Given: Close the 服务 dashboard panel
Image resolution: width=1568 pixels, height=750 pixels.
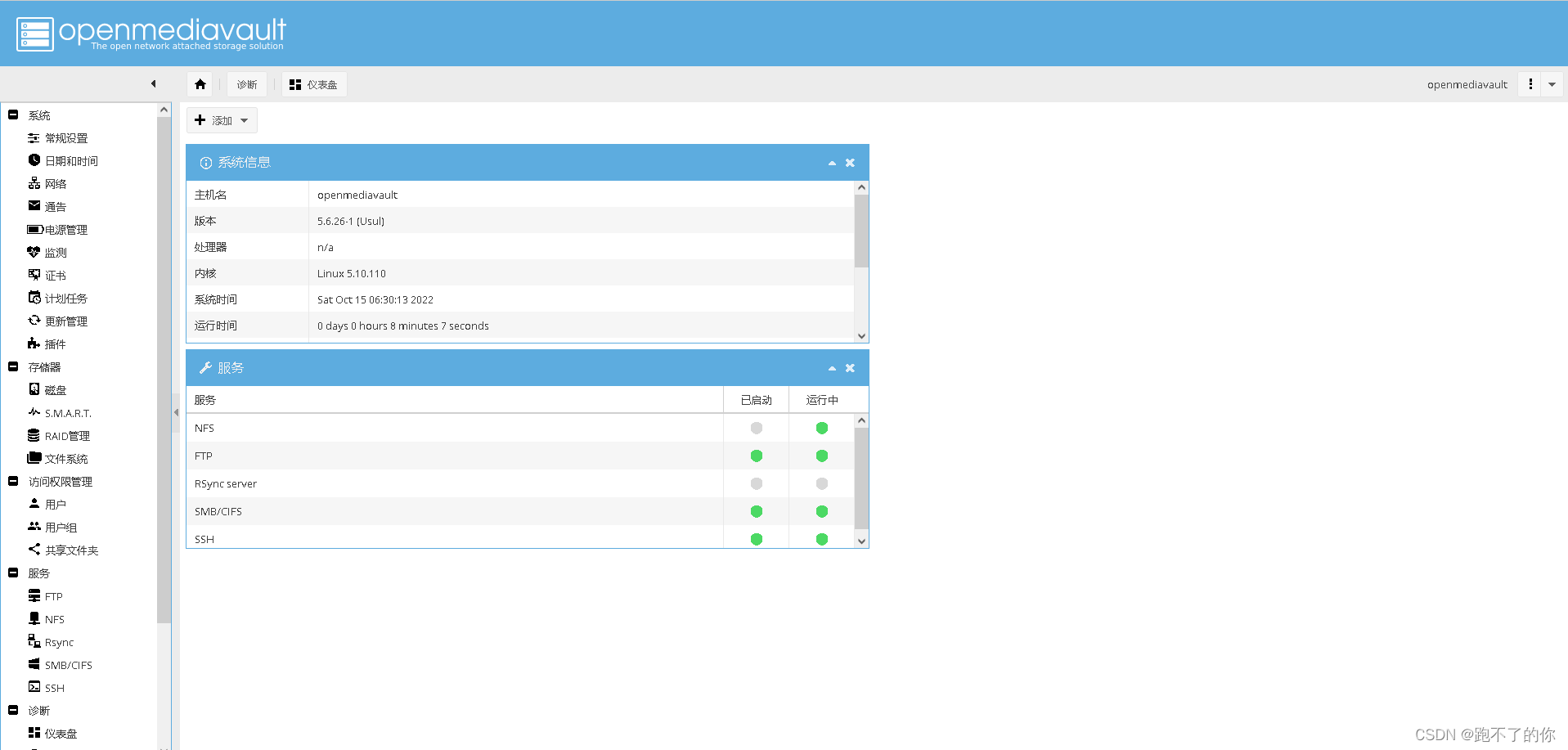Looking at the screenshot, I should [x=850, y=368].
